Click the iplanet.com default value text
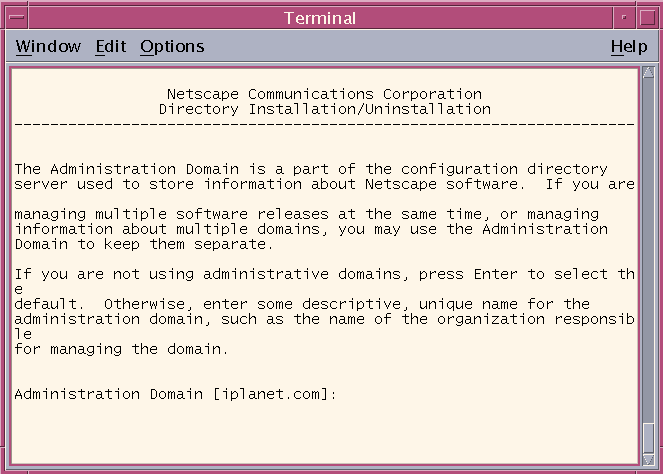 271,395
